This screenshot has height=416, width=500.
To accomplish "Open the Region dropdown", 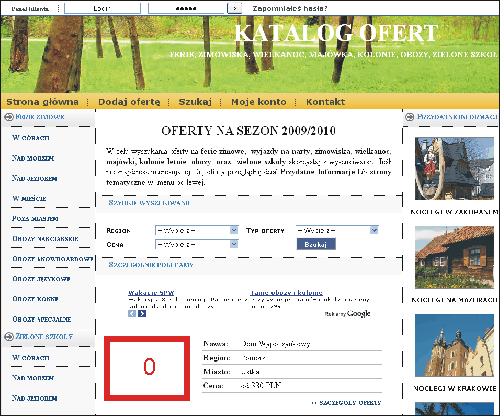I will click(197, 230).
